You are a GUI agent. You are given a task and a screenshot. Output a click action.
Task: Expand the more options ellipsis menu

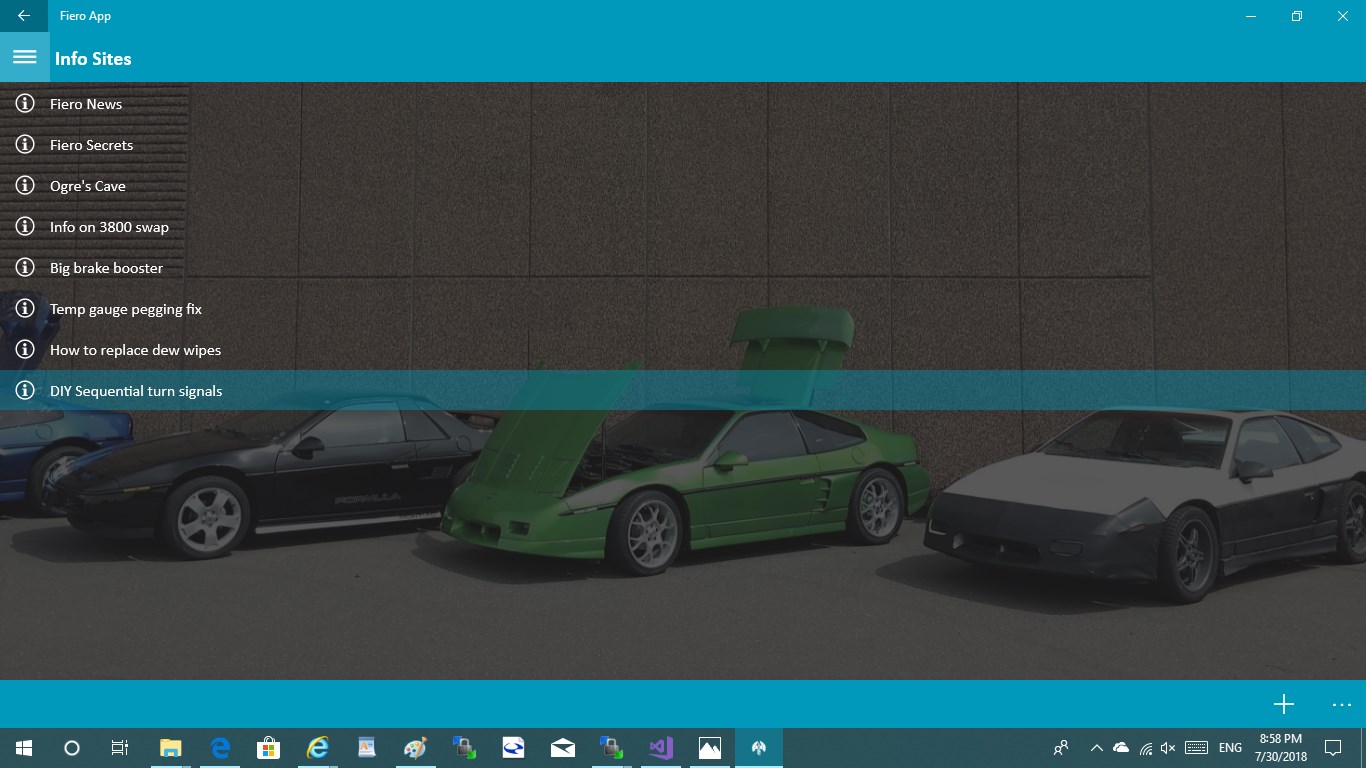1342,704
